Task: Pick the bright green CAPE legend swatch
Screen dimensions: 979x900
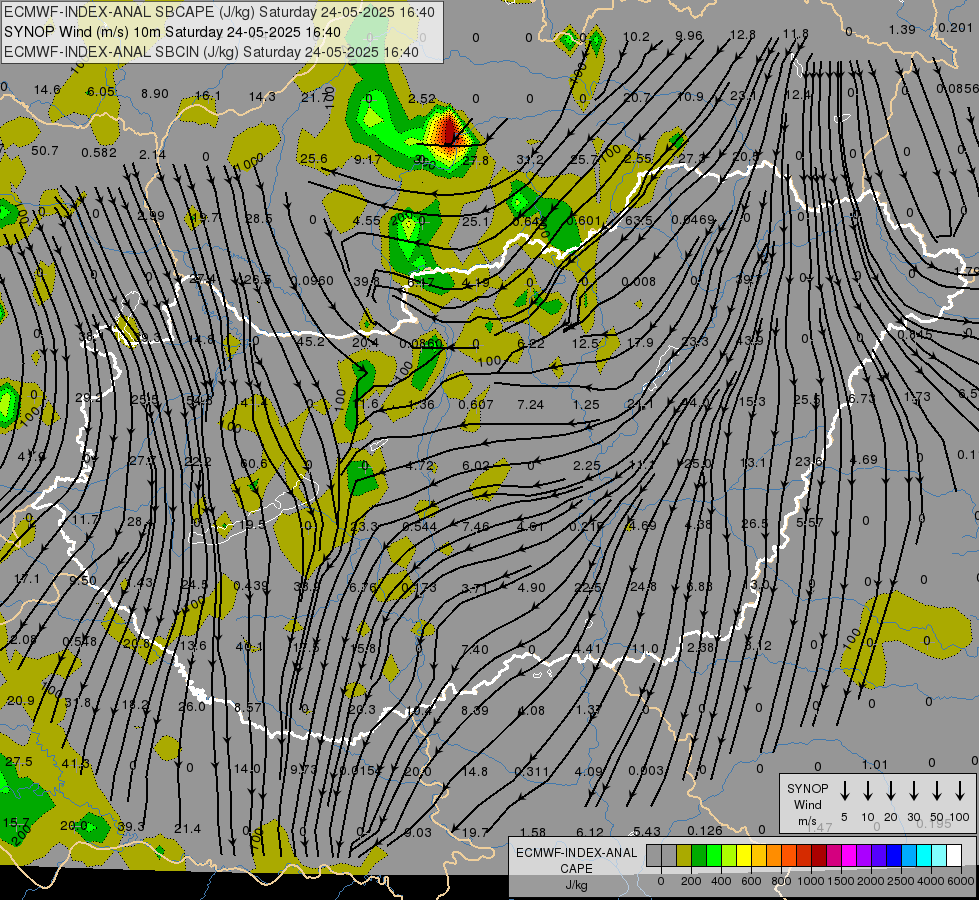Action: click(x=714, y=856)
